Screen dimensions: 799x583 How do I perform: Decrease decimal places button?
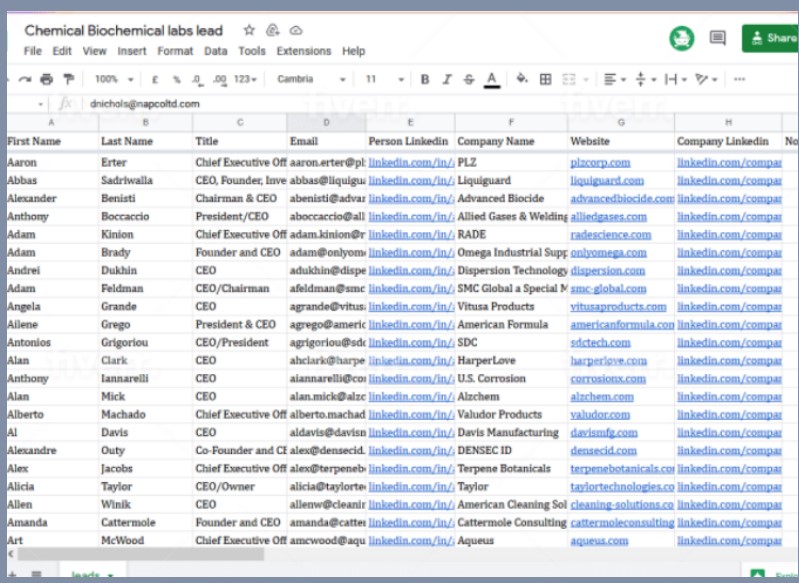point(197,80)
